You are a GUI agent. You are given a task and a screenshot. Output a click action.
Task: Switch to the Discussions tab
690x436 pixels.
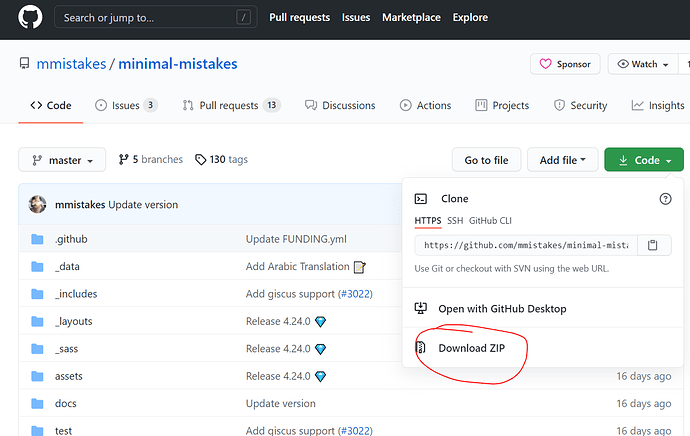coord(340,106)
